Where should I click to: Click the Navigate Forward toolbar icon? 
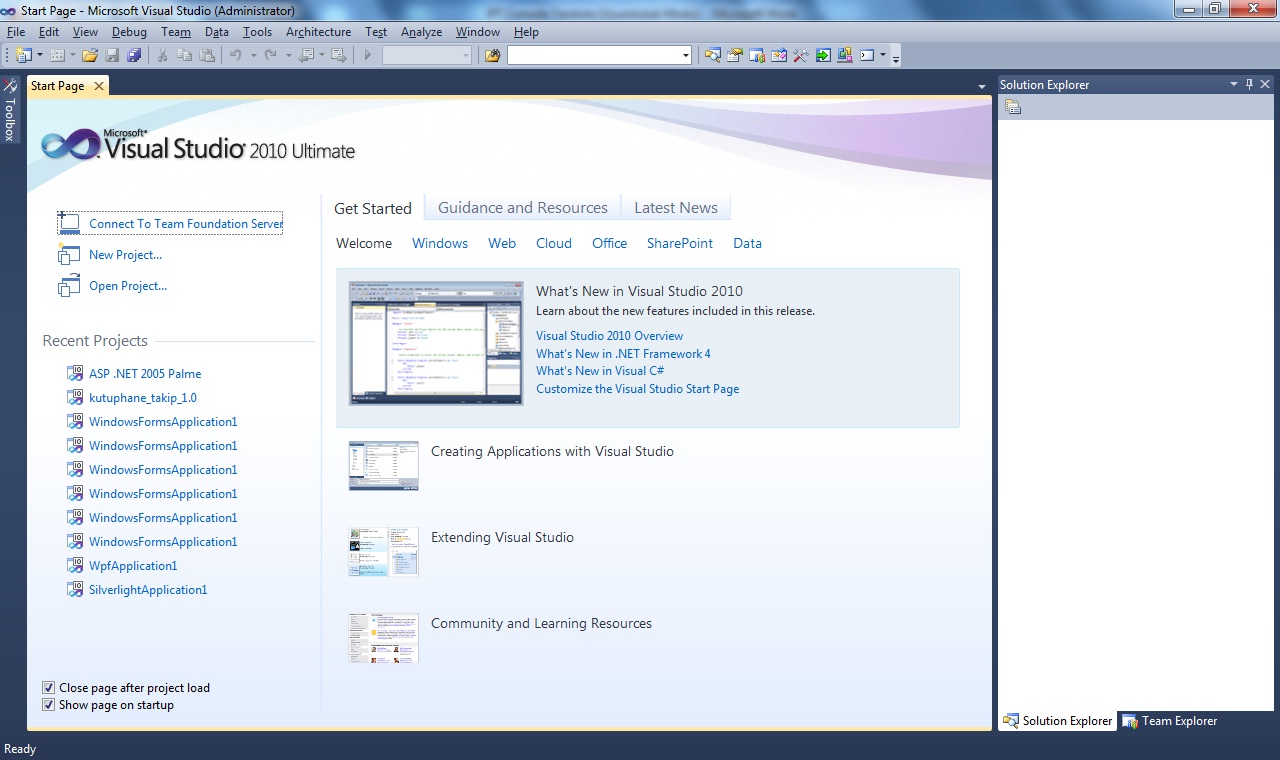[339, 56]
